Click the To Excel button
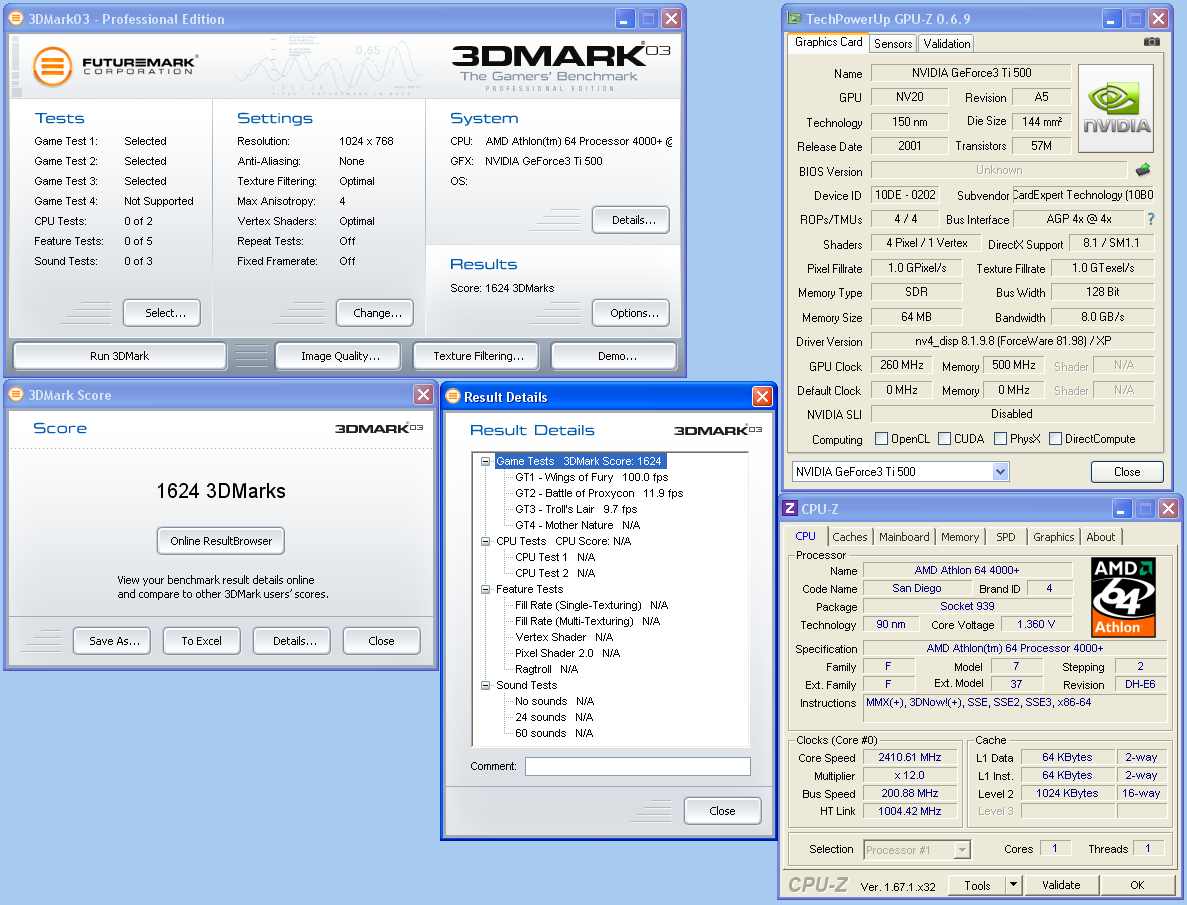1187x905 pixels. 201,641
